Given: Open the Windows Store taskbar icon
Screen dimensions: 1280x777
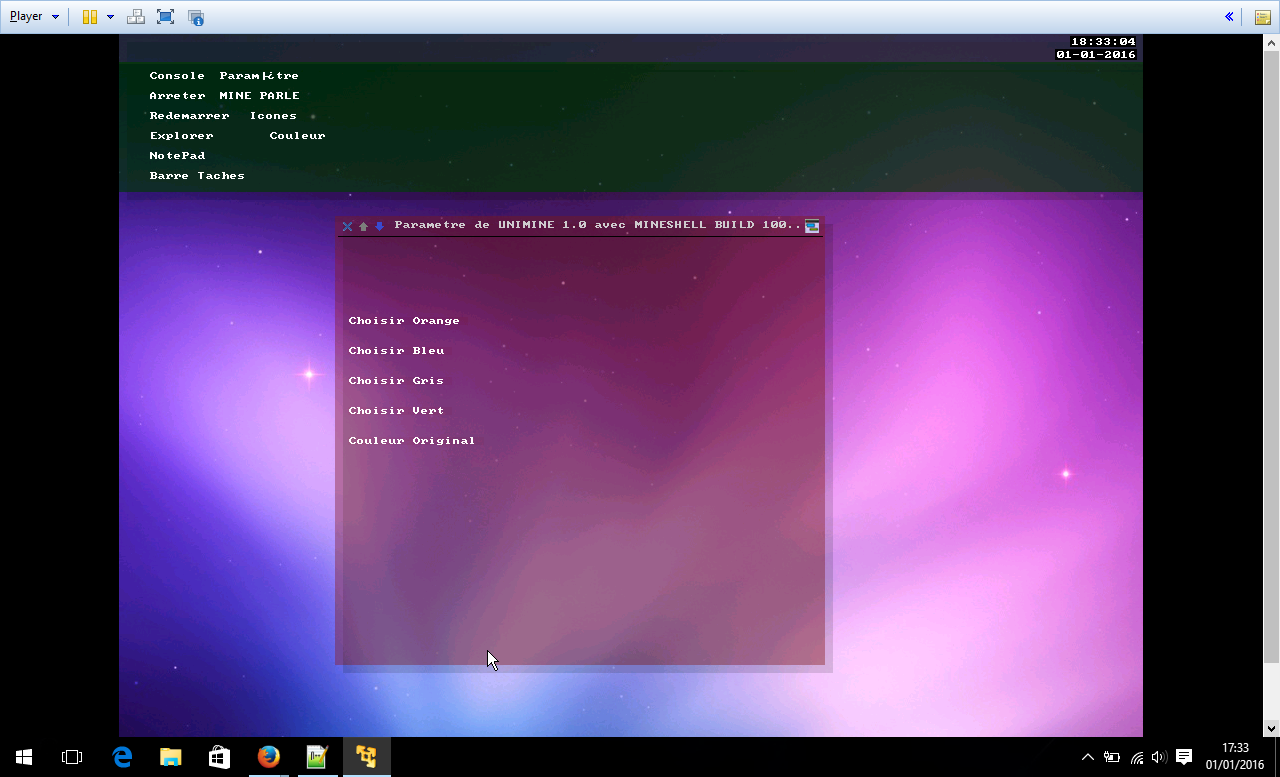Looking at the screenshot, I should point(219,757).
